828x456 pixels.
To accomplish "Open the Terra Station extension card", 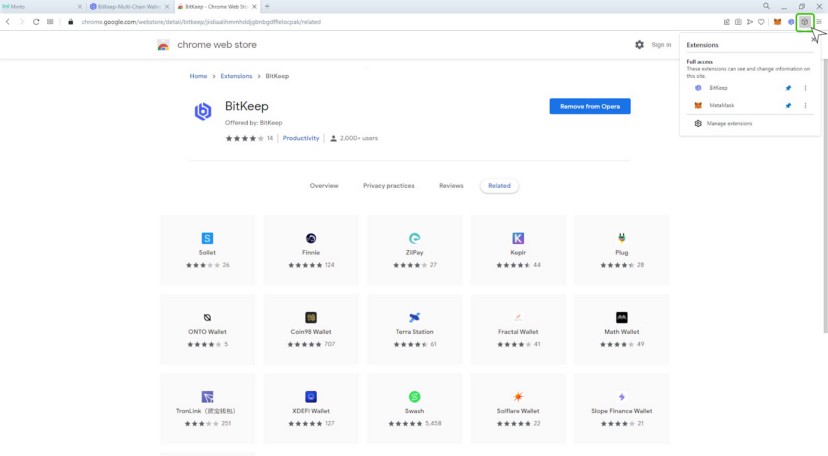I will 415,329.
